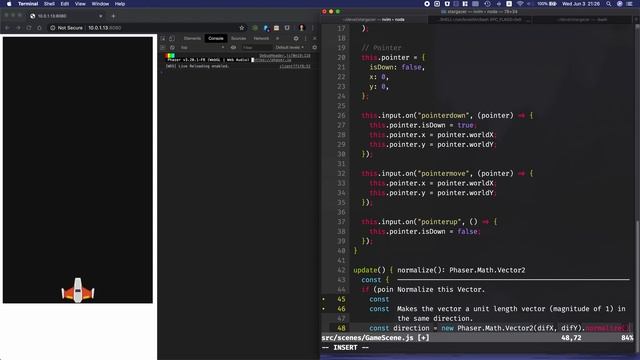Go forward in browser history

click(x=18, y=28)
